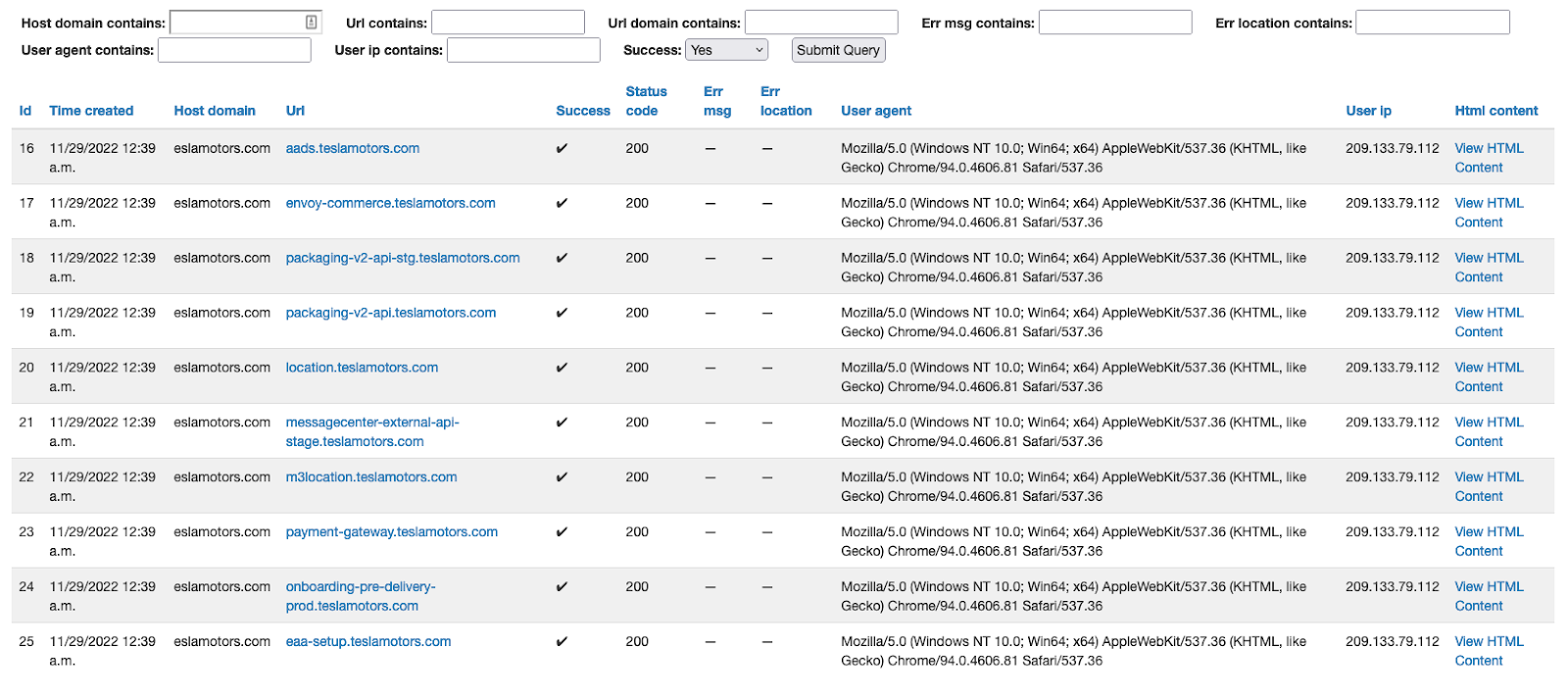Select the Err msg contains field

(x=1114, y=23)
